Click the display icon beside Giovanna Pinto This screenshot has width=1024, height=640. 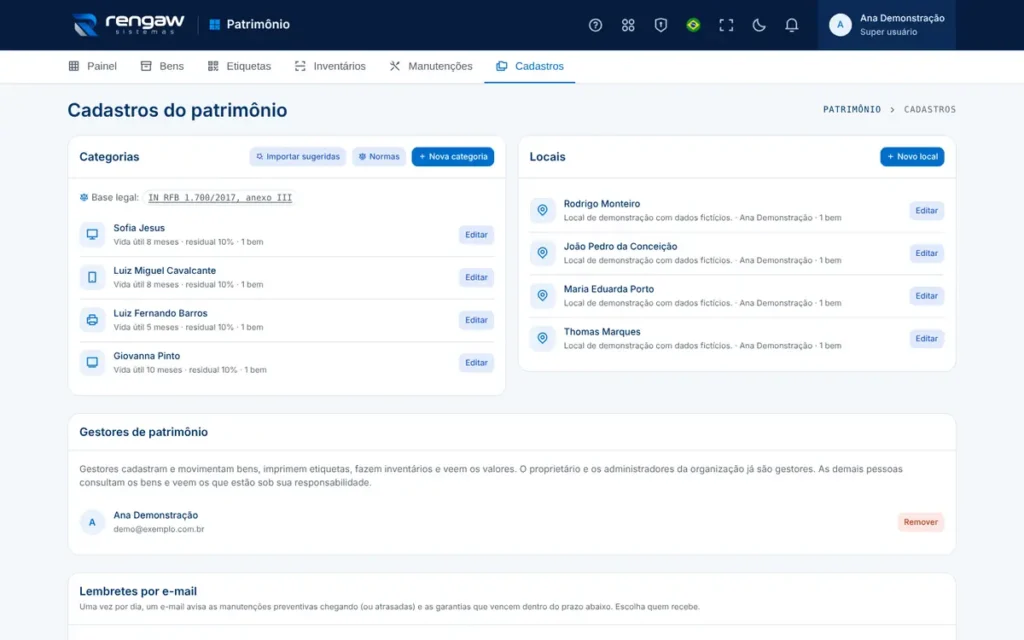click(x=92, y=362)
